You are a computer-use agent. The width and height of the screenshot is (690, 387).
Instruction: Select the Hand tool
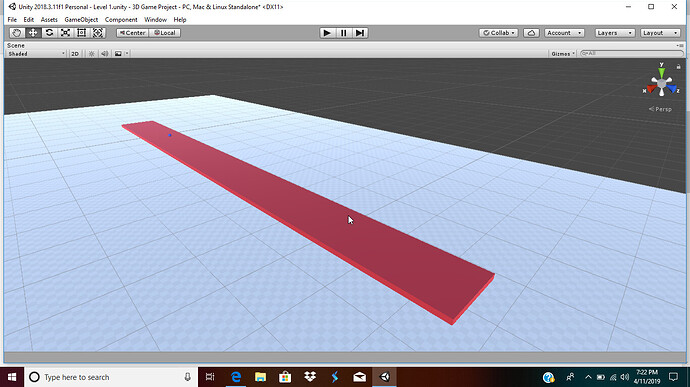pyautogui.click(x=17, y=33)
